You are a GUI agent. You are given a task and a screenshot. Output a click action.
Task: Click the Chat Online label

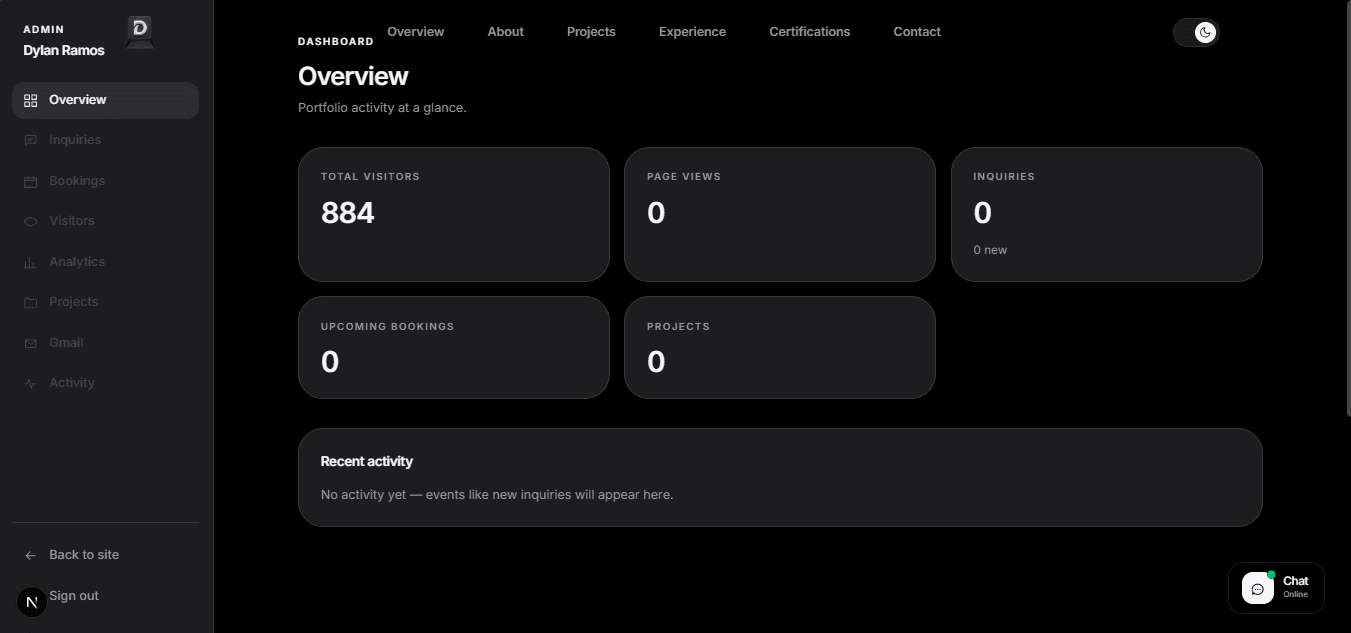1296,587
